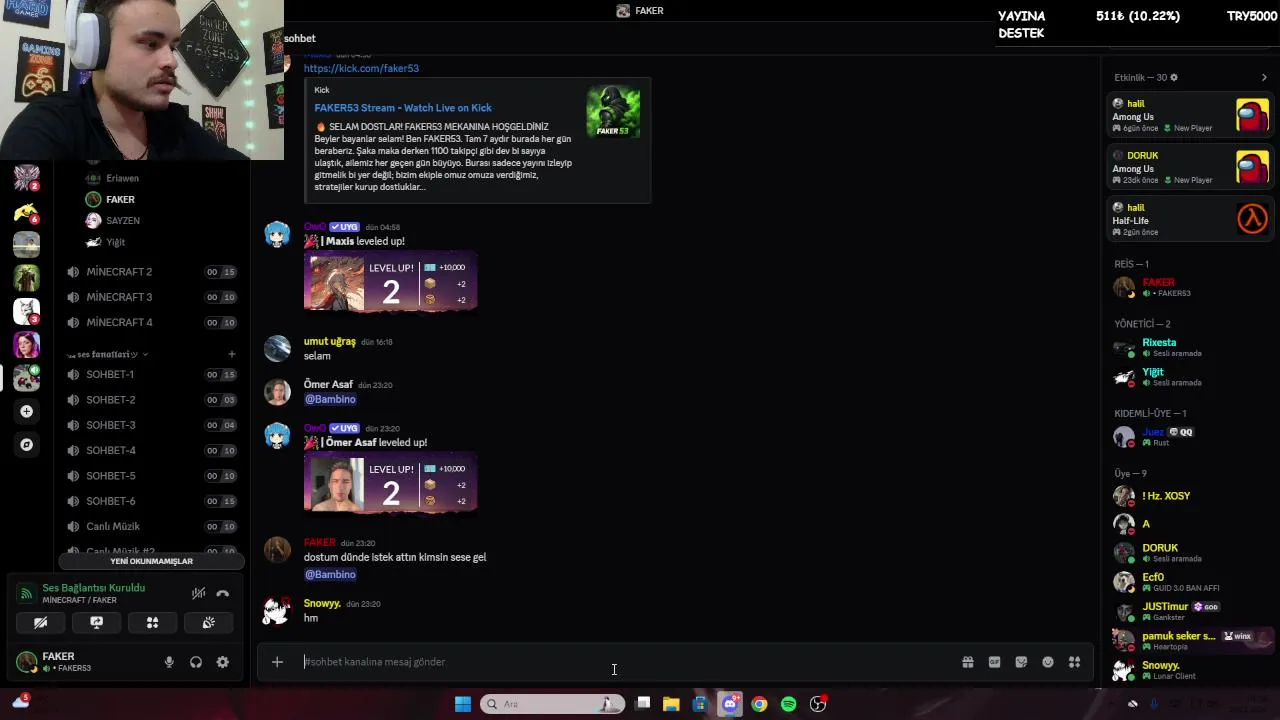Image resolution: width=1280 pixels, height=720 pixels.
Task: Click the Ömer Asaf level up image
Action: pos(390,483)
